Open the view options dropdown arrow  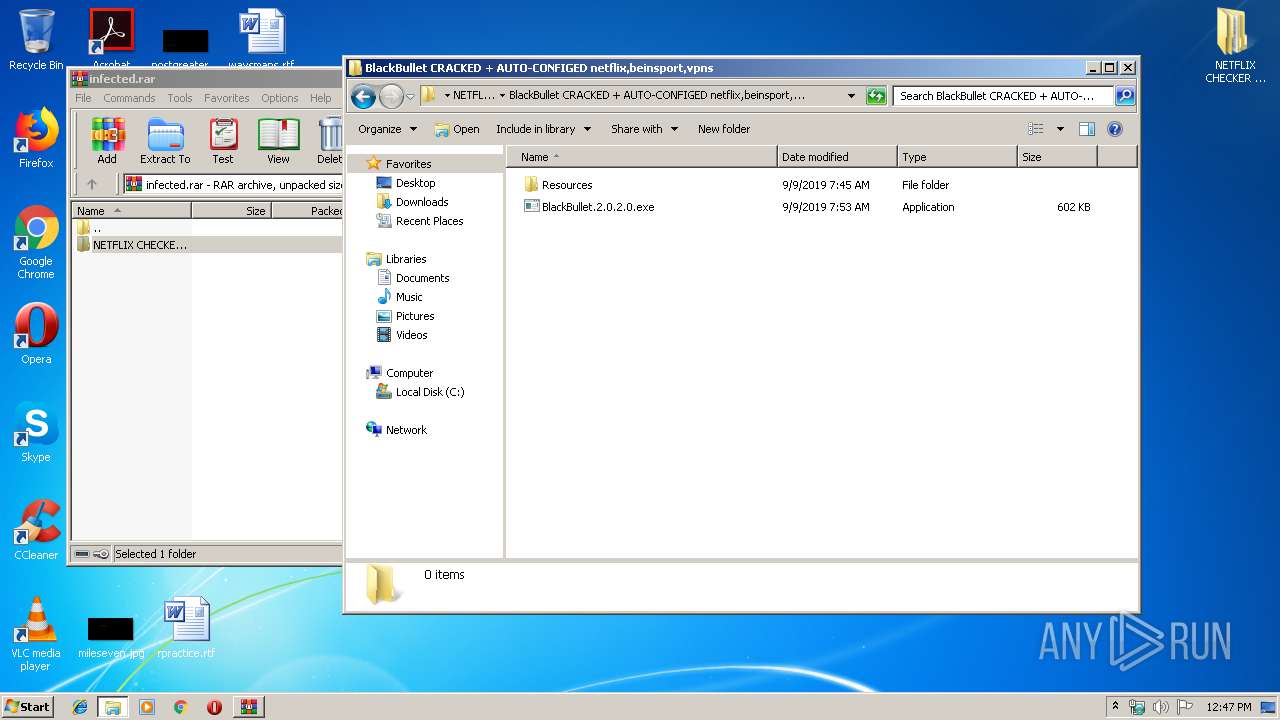(1060, 129)
